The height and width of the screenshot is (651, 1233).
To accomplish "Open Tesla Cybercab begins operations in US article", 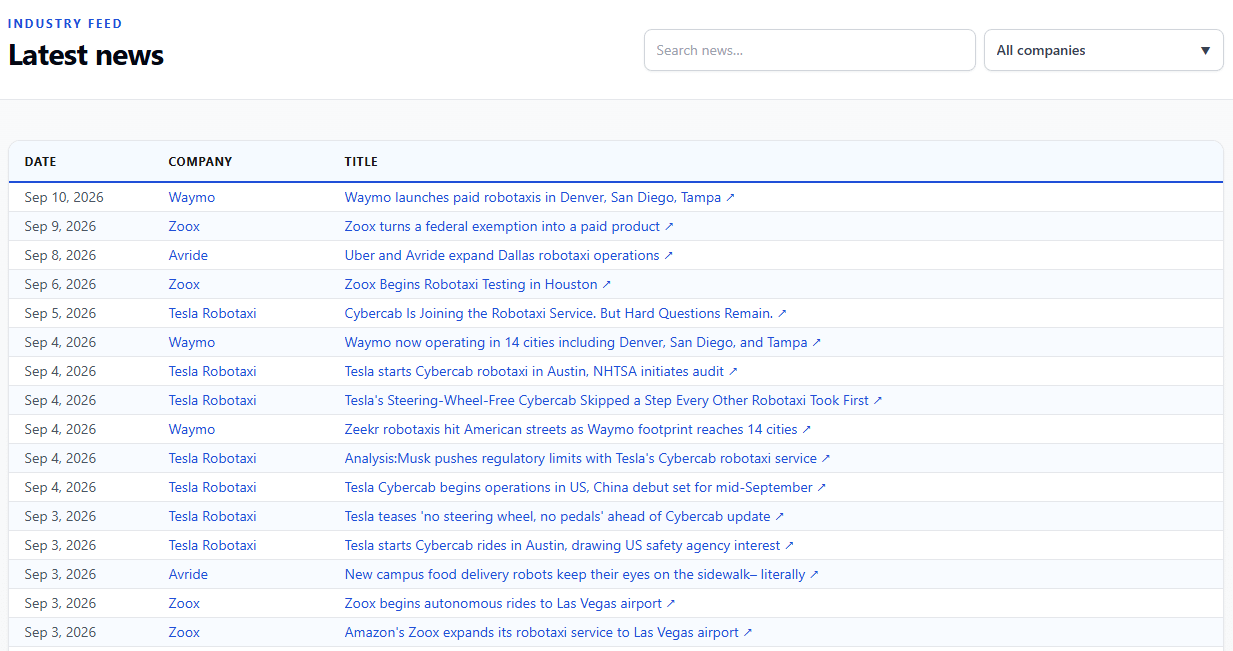I will 579,488.
